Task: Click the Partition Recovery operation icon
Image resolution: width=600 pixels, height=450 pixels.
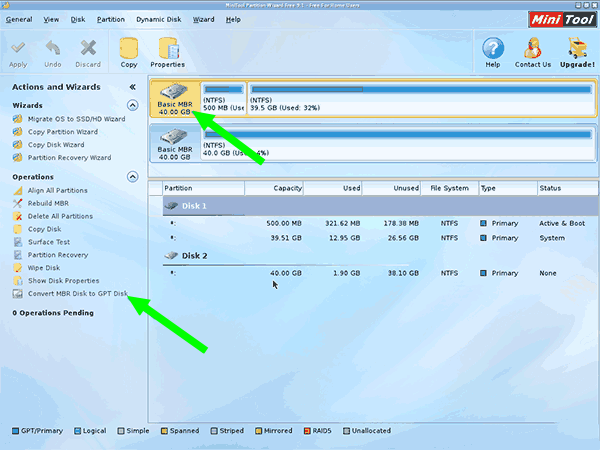Action: 18,255
